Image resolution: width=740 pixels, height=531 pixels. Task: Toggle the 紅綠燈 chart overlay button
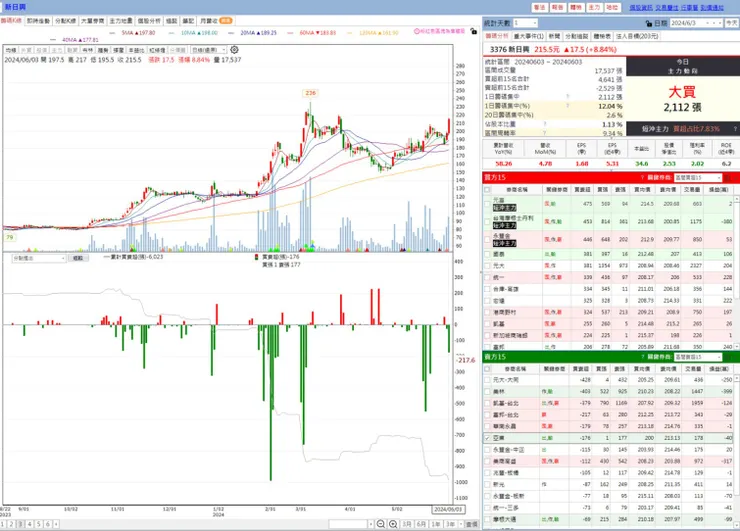[157, 50]
